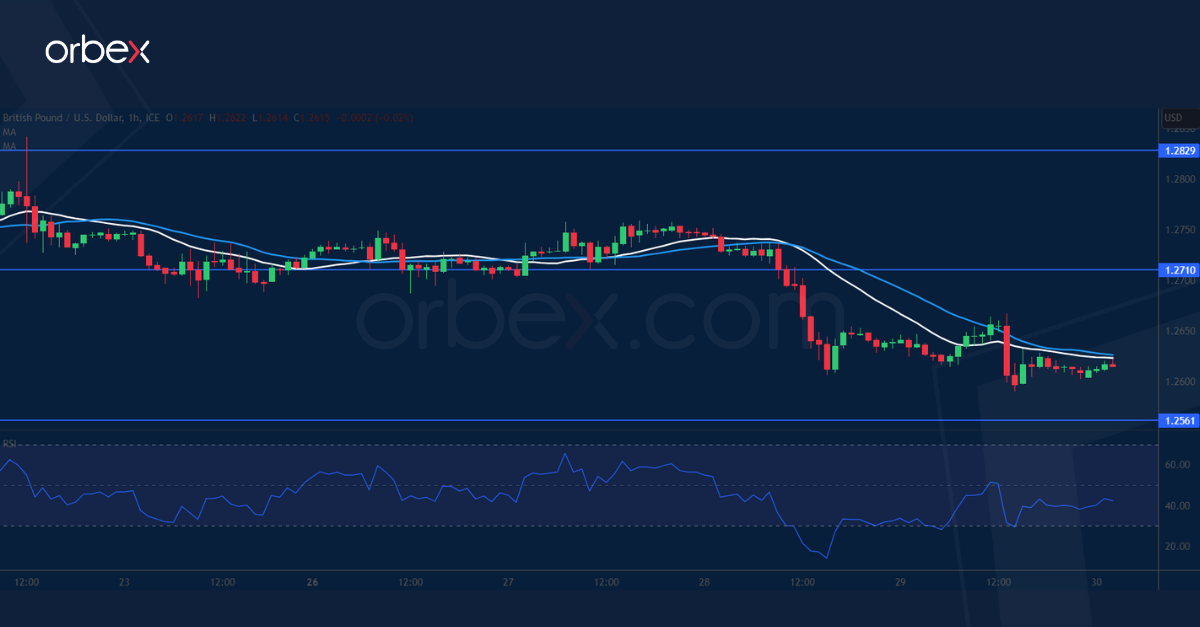Click the 1.2710 support price label

click(1179, 270)
